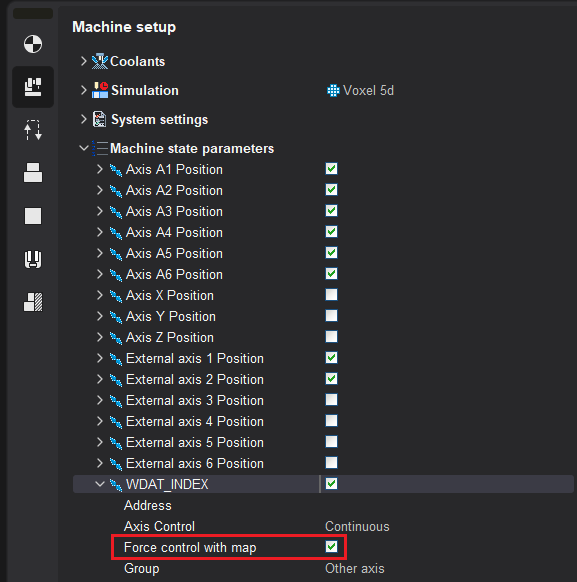This screenshot has width=577, height=582.
Task: Click the Address value field
Action: click(x=449, y=505)
